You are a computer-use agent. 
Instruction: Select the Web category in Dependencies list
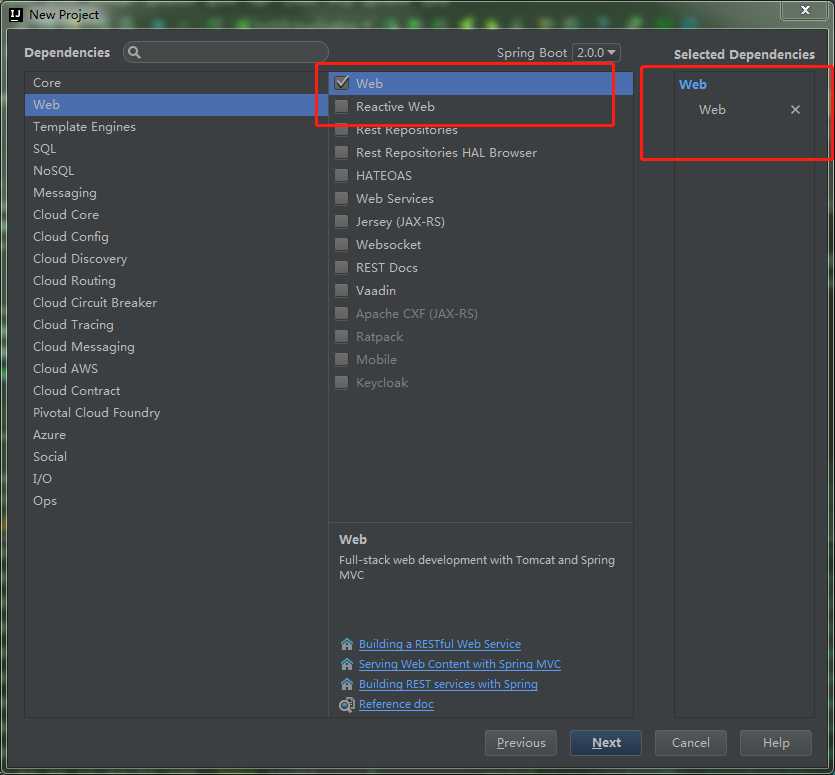176,104
